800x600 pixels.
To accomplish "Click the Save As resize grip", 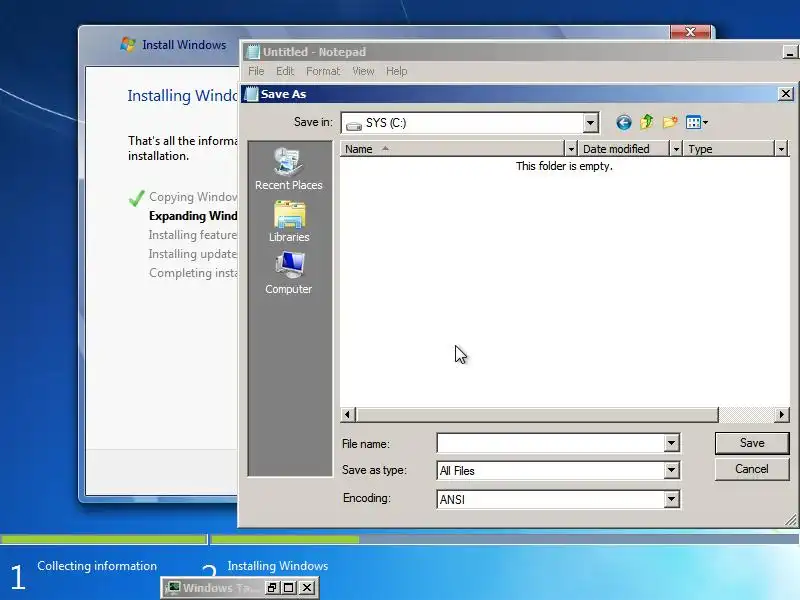I will click(x=791, y=520).
